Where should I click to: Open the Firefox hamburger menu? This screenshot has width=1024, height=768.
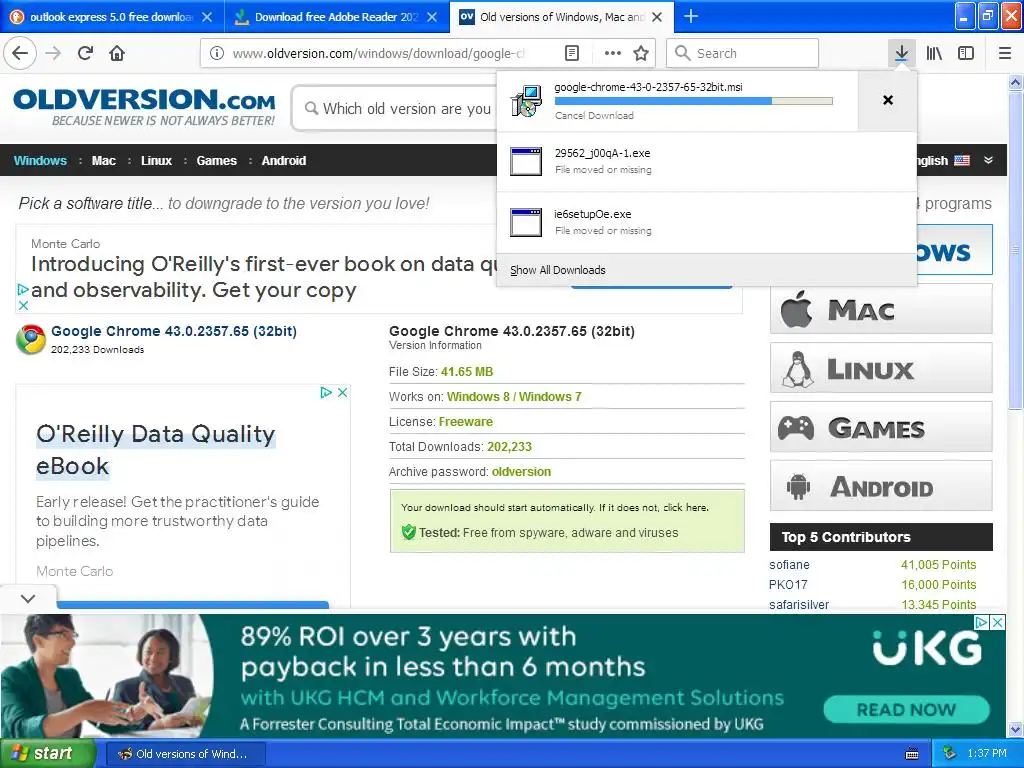[x=1005, y=54]
